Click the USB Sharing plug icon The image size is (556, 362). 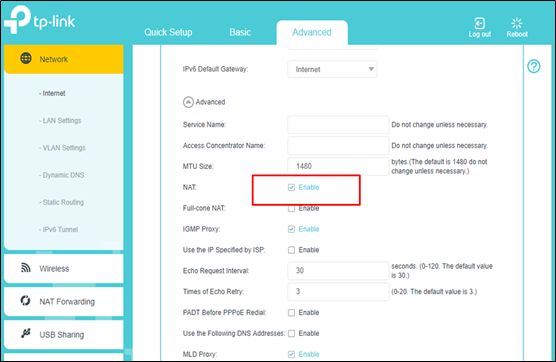pyautogui.click(x=26, y=333)
